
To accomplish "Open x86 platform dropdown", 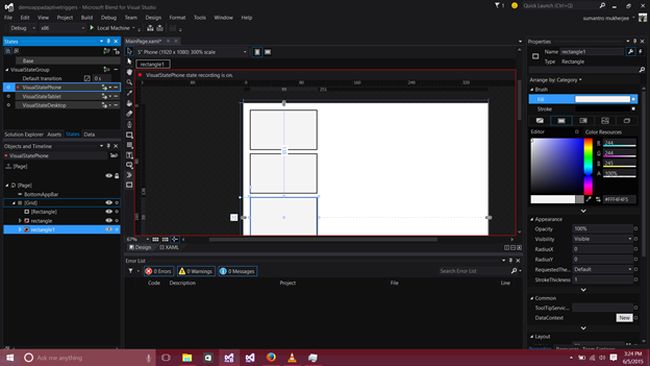I will (x=62, y=28).
